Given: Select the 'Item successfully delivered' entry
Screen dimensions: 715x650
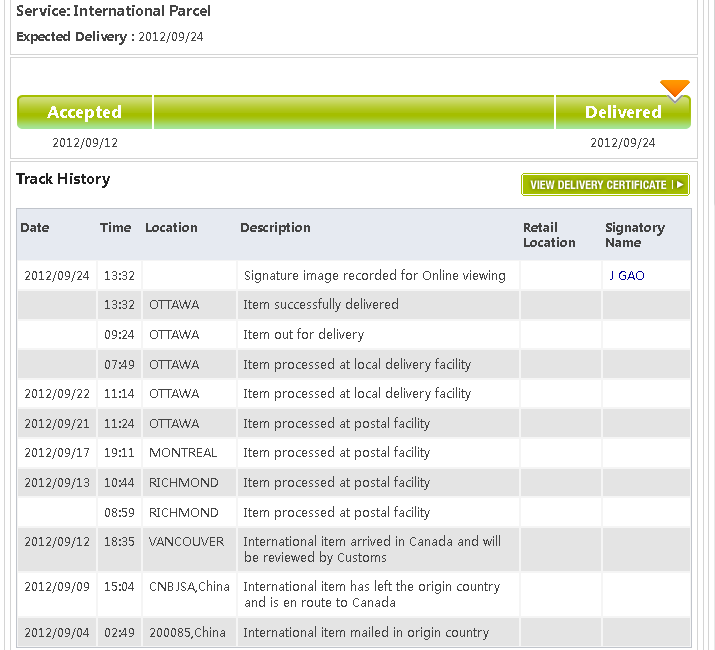Looking at the screenshot, I should click(321, 305).
